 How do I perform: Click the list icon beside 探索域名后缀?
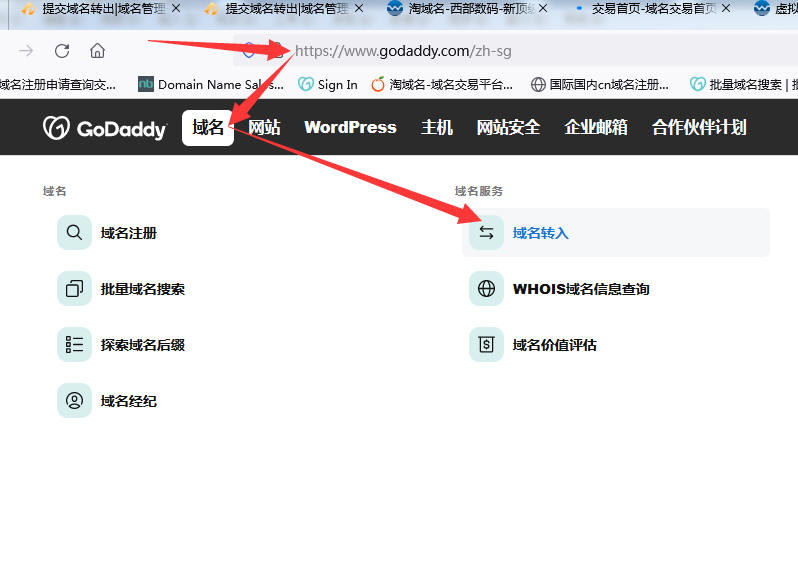74,345
